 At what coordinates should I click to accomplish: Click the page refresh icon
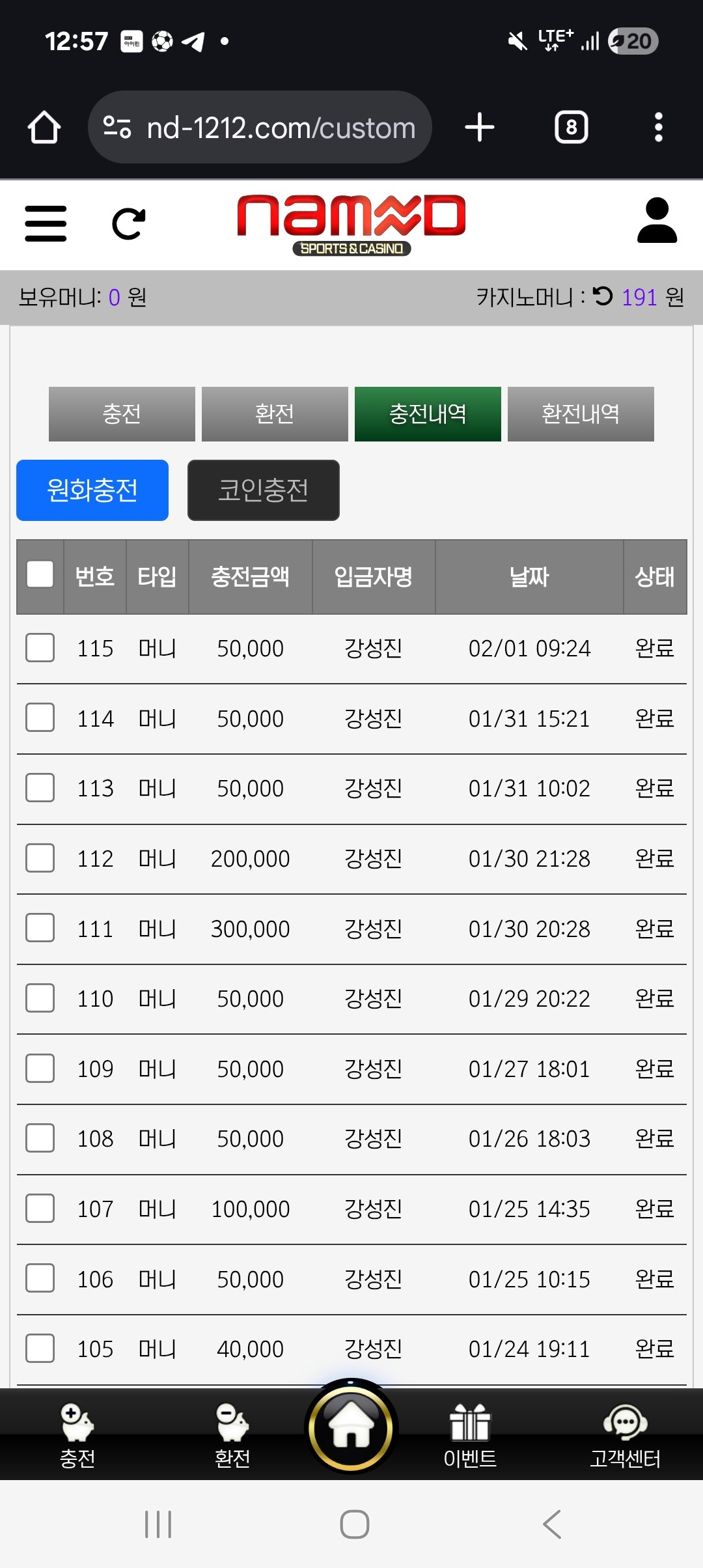[128, 224]
